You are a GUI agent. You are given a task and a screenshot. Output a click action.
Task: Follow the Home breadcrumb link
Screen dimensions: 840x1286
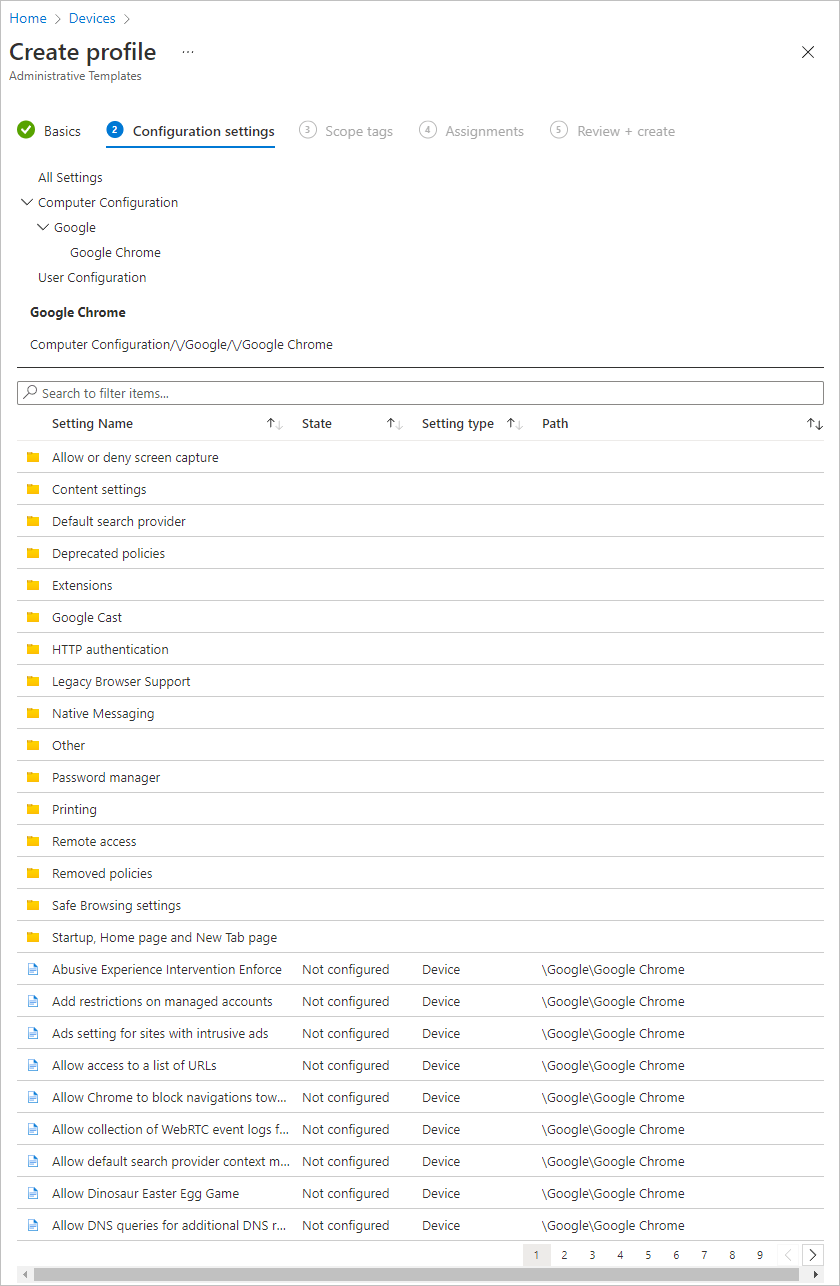(x=28, y=18)
